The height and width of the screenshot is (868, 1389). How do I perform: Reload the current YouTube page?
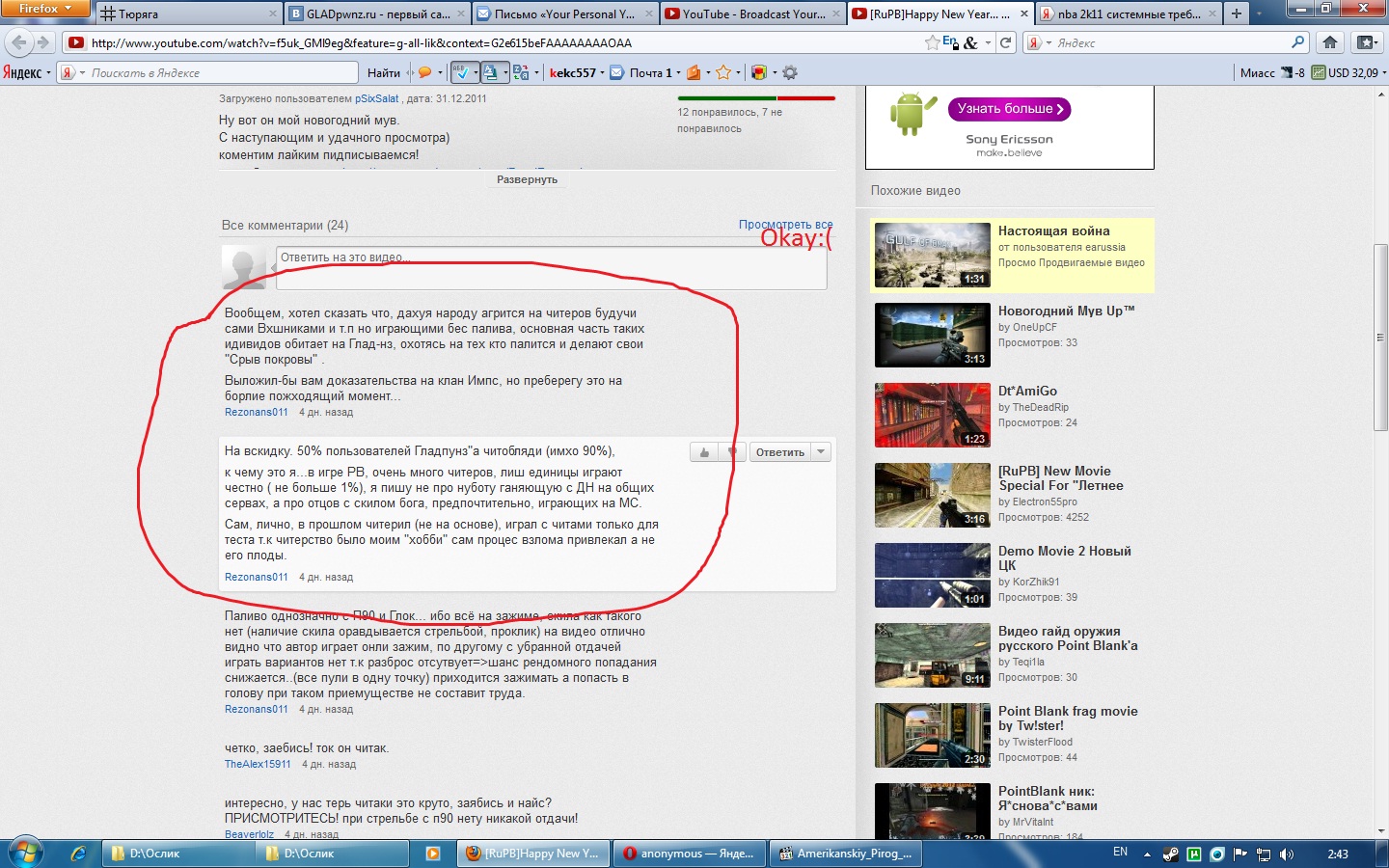[1006, 42]
